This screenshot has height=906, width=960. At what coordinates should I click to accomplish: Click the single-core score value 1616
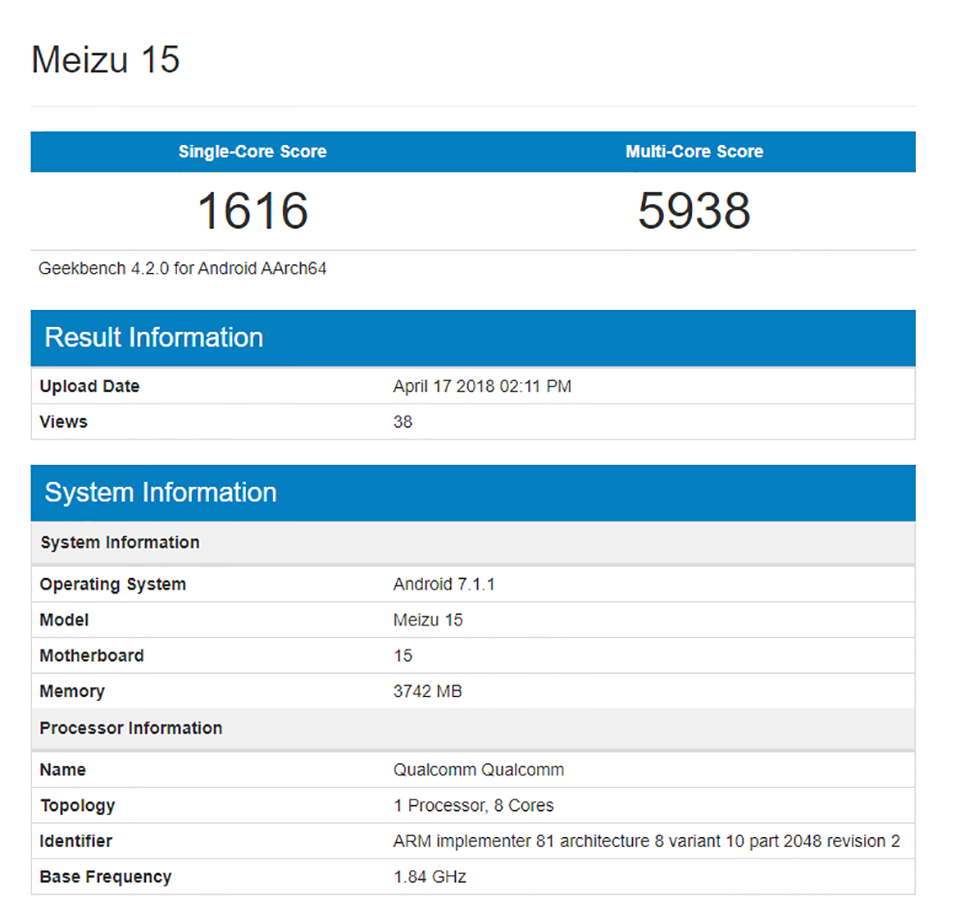[252, 211]
